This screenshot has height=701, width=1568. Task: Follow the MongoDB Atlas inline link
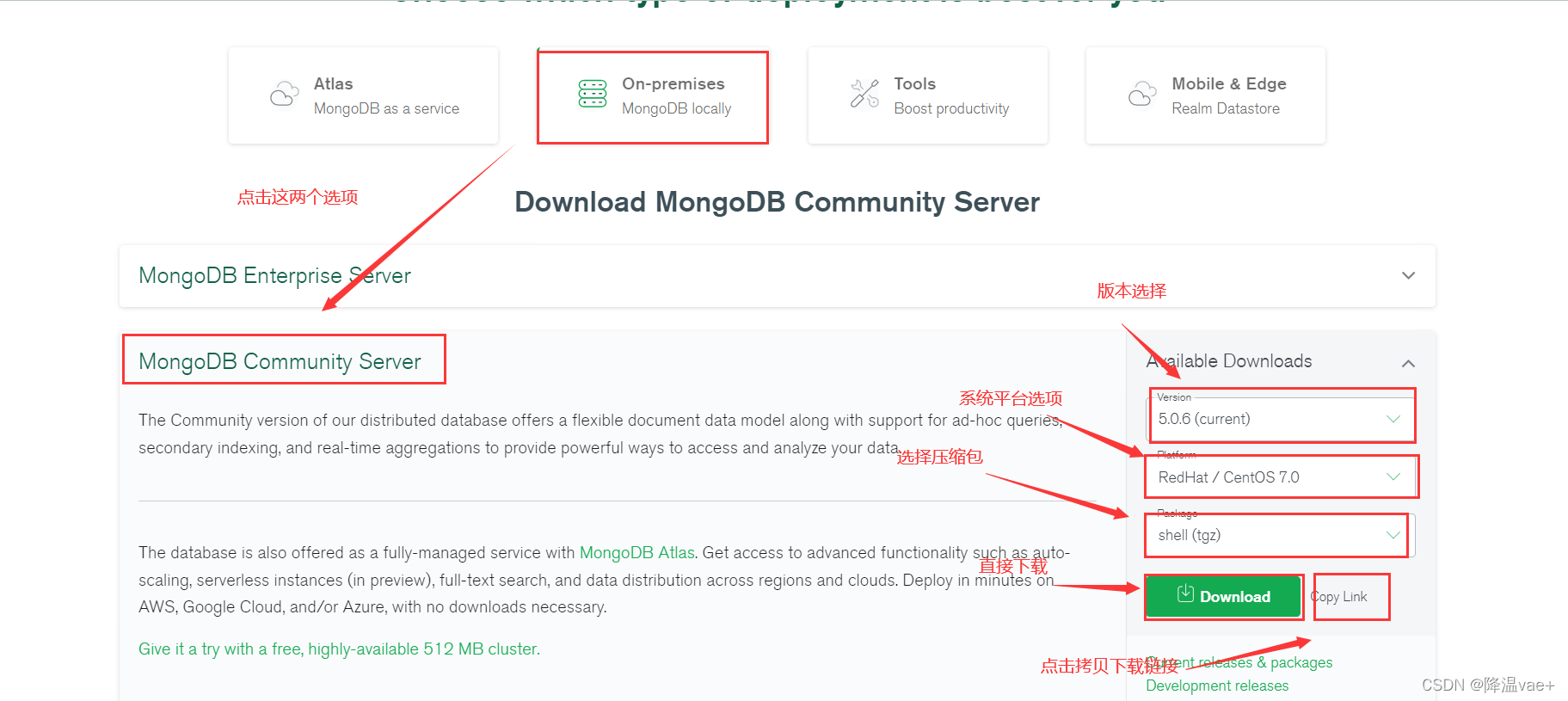pos(636,553)
